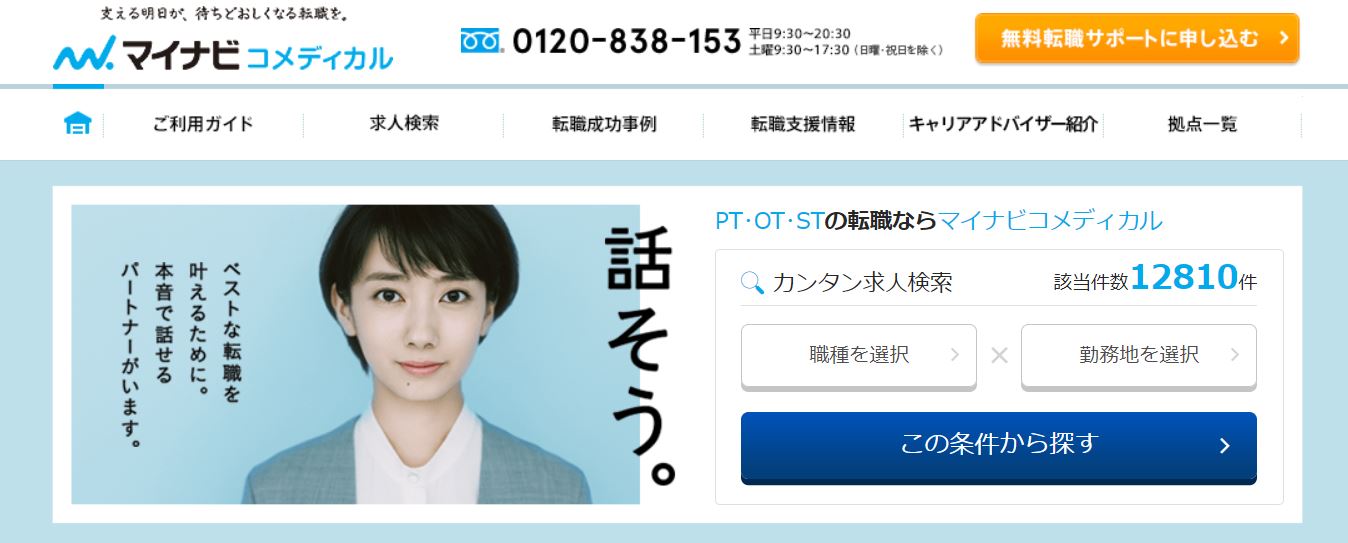Click arrow on 無料転職サポートに申し込む button
This screenshot has width=1348, height=543.
click(x=1283, y=39)
